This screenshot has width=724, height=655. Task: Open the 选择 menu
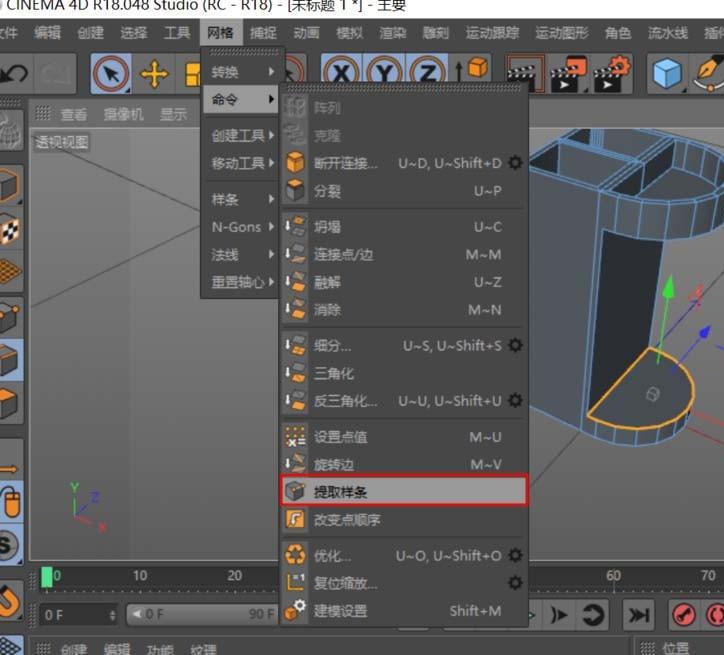pyautogui.click(x=134, y=32)
